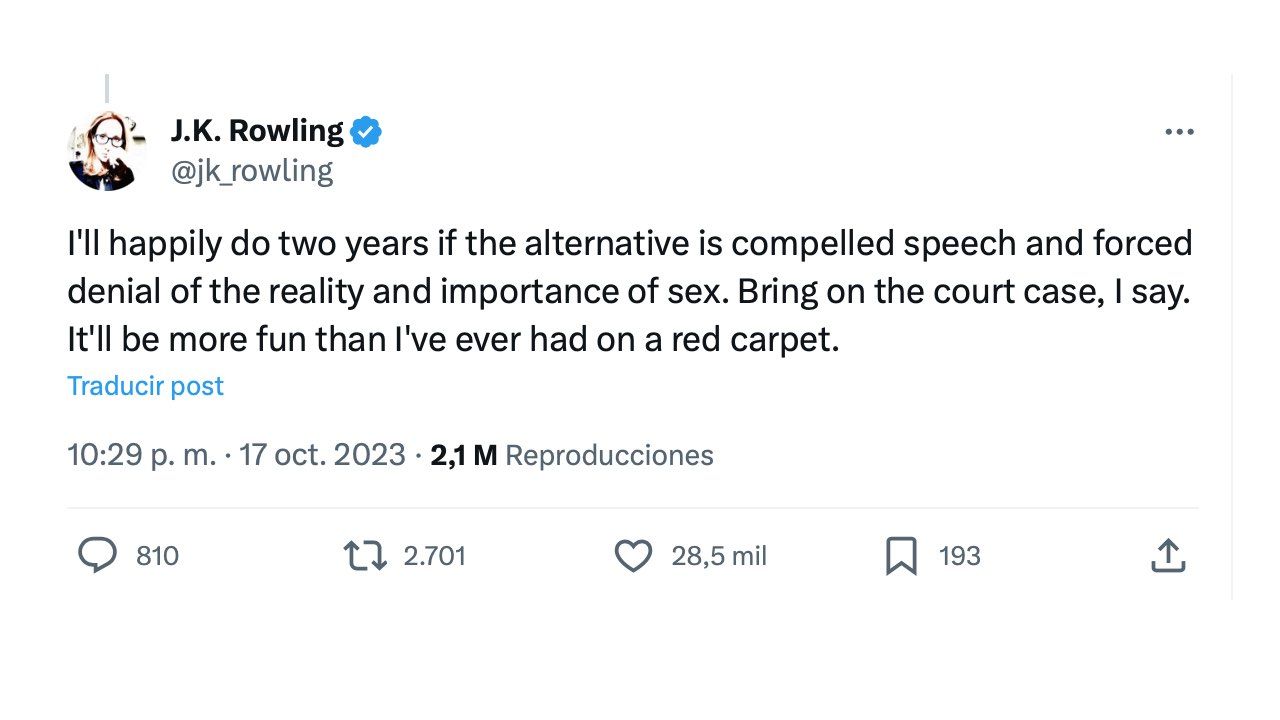The image size is (1280, 720).
Task: Click the share upload arrow icon
Action: (x=1167, y=556)
